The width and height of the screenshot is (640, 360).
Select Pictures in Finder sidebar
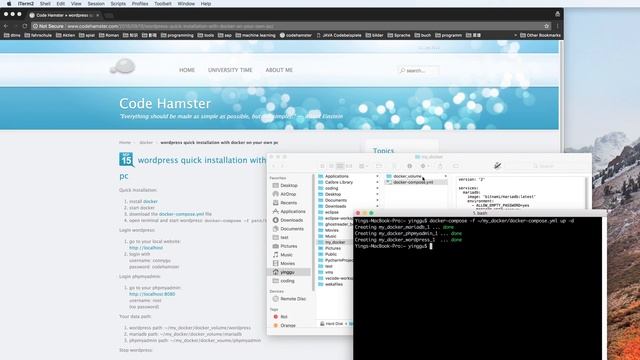pos(289,246)
